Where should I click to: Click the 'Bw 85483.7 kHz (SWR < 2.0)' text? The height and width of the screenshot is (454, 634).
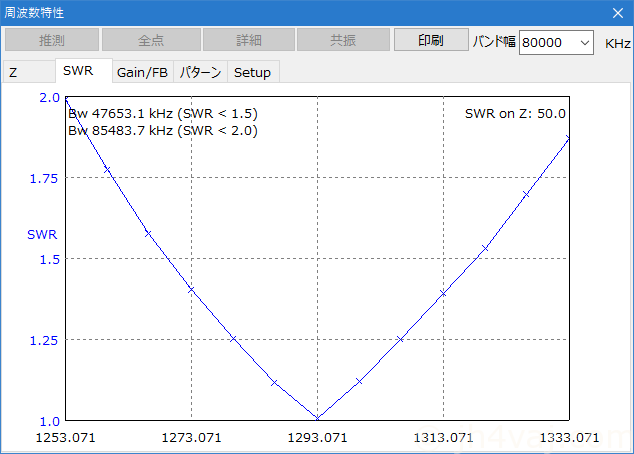[163, 131]
